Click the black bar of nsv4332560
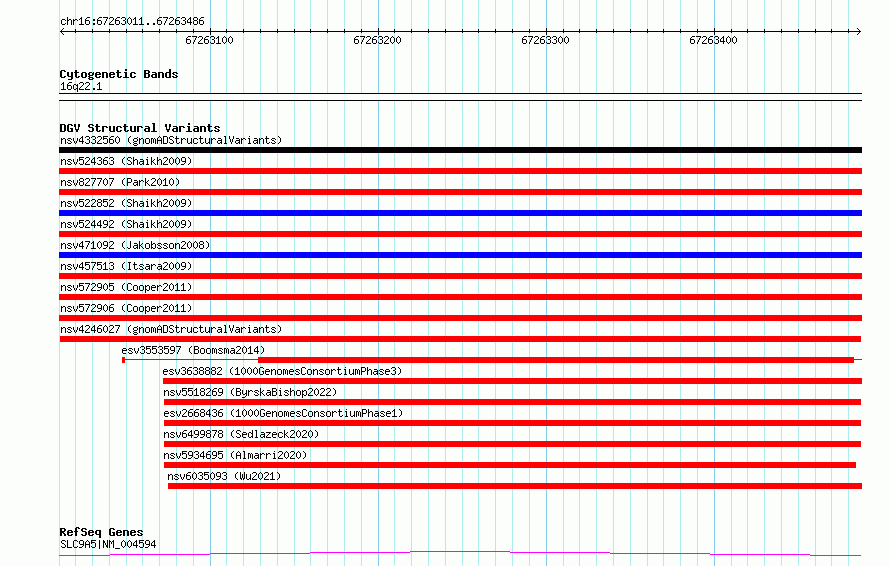The height and width of the screenshot is (566, 890). pos(460,150)
